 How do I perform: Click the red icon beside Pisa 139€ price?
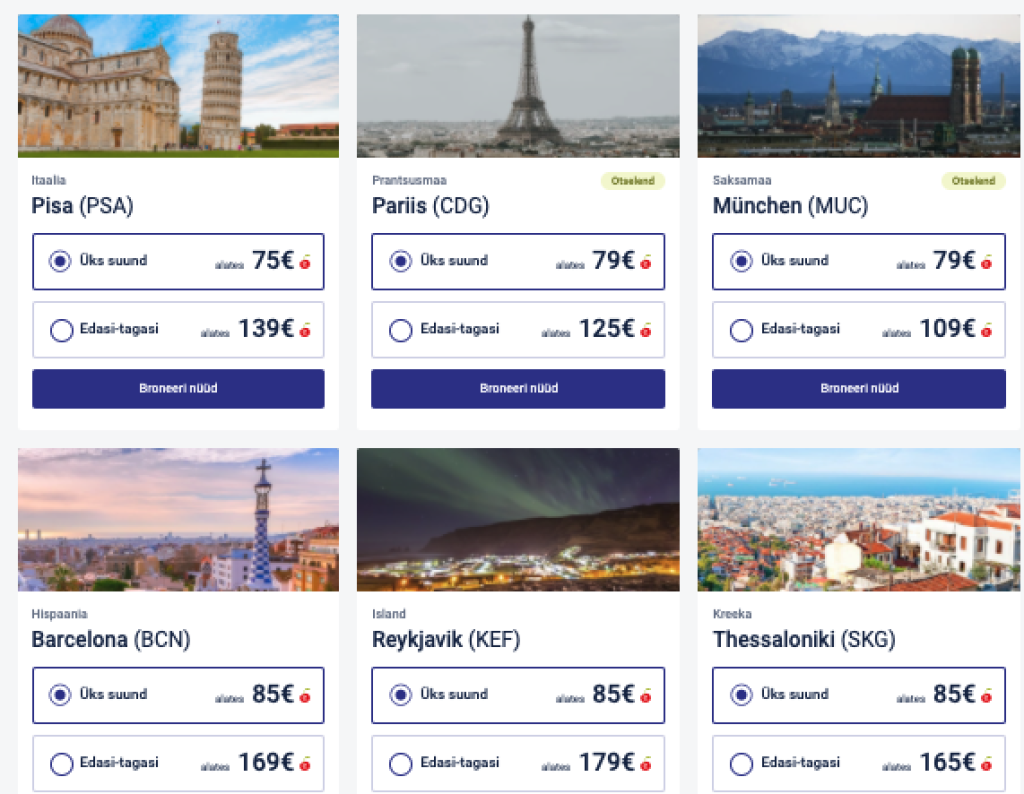point(305,331)
